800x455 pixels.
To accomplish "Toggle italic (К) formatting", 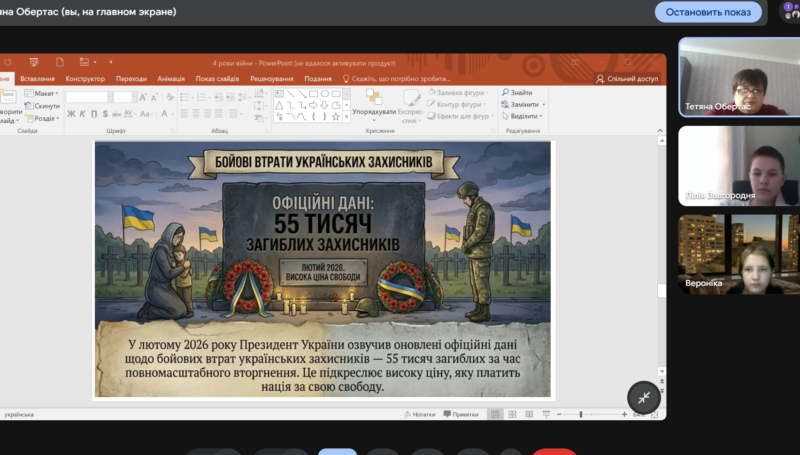I will (83, 114).
